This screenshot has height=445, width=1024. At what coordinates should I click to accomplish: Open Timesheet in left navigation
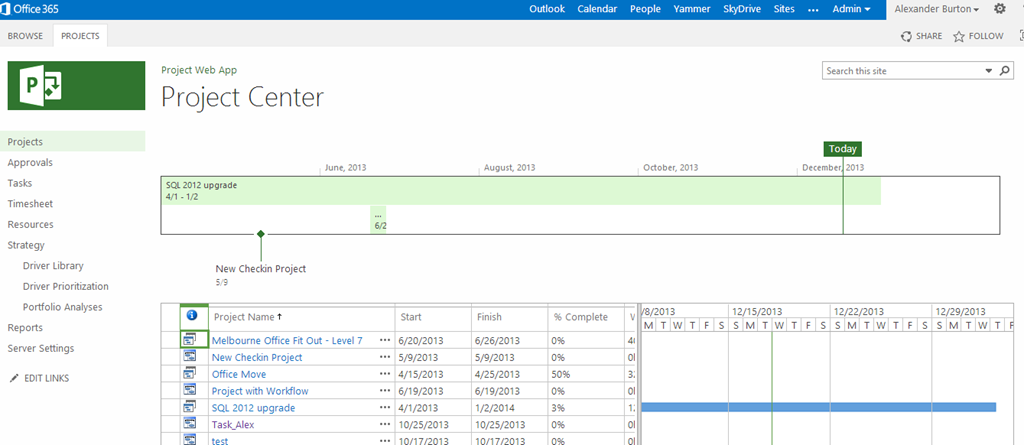coord(30,204)
